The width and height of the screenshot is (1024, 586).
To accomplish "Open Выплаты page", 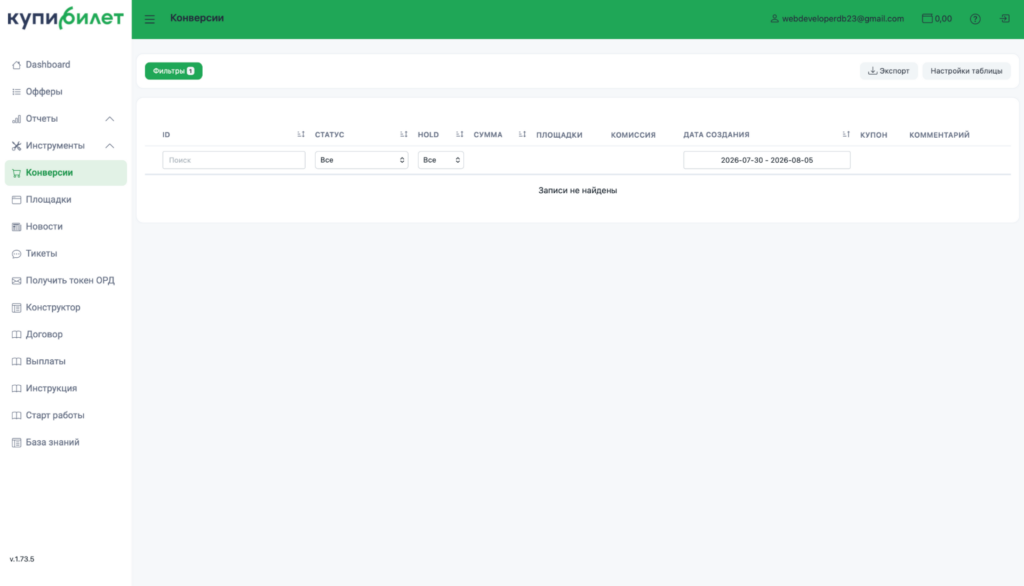I will click(65, 361).
